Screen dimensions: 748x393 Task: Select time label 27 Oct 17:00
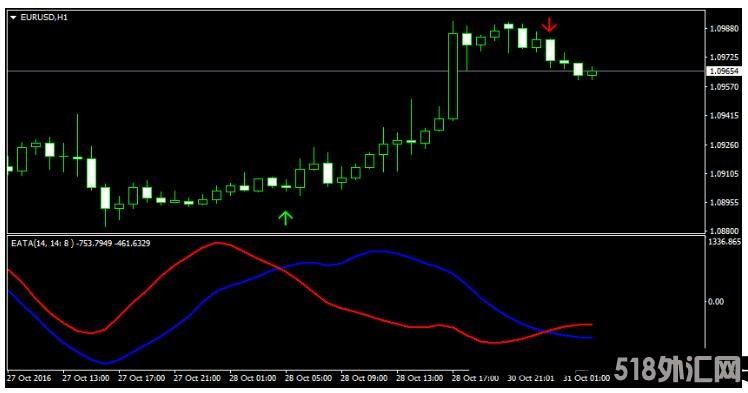click(x=142, y=378)
